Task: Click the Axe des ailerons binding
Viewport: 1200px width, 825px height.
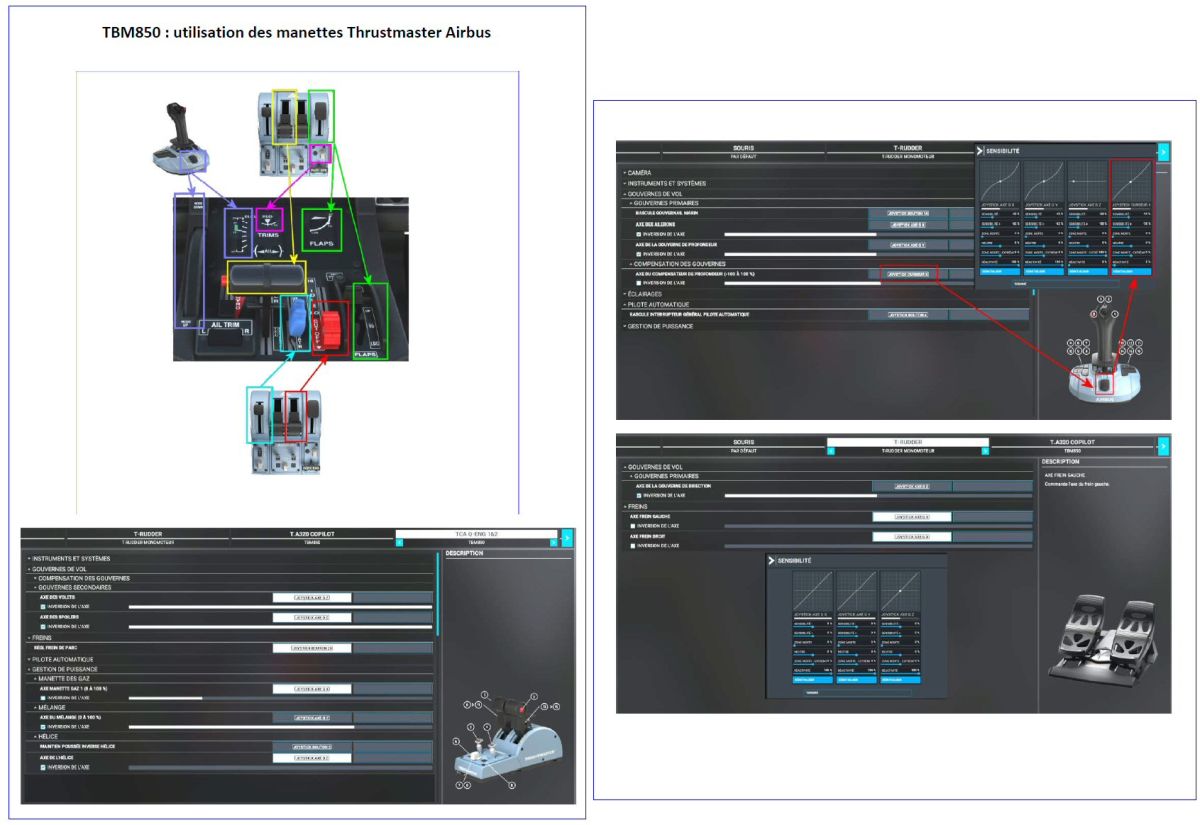Action: click(908, 225)
